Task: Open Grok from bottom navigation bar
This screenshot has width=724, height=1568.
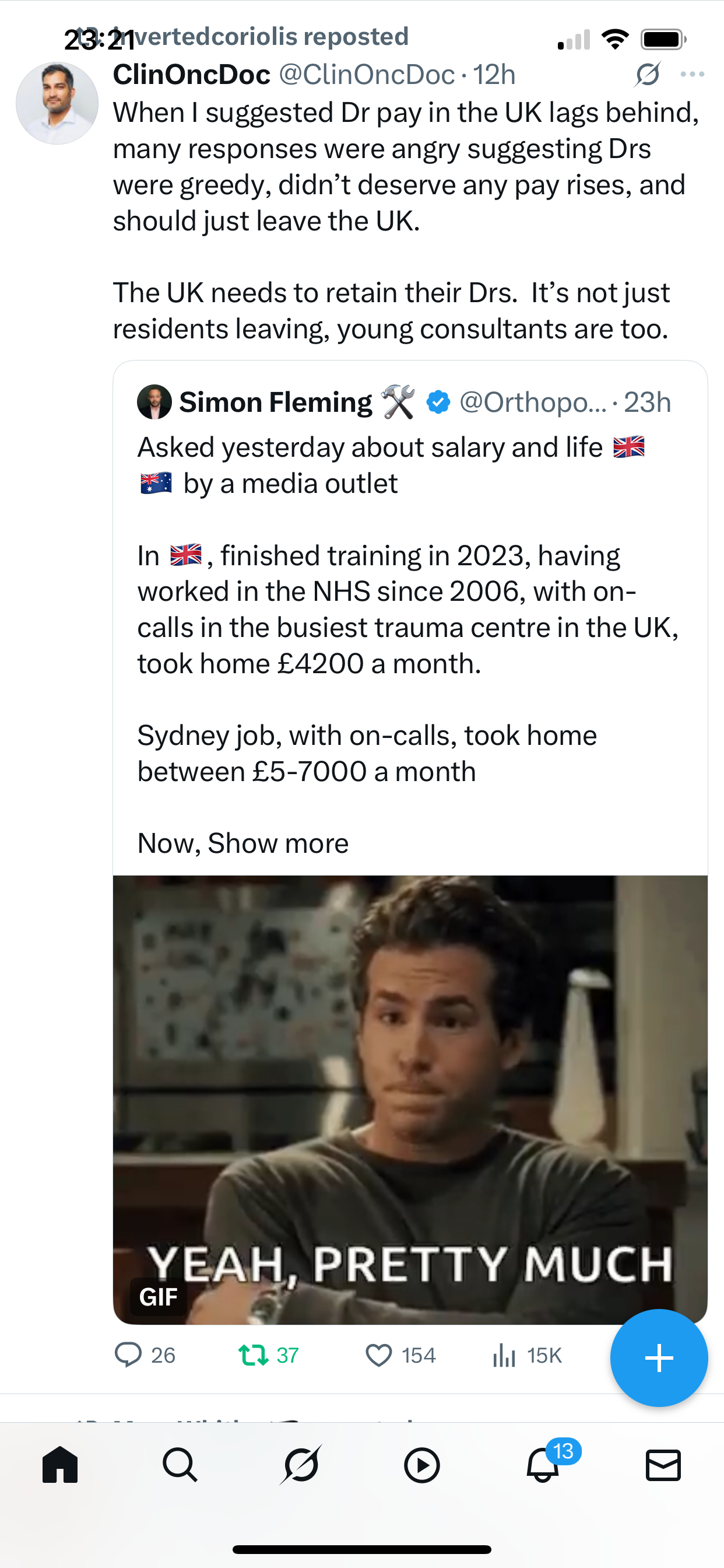Action: 301,1465
